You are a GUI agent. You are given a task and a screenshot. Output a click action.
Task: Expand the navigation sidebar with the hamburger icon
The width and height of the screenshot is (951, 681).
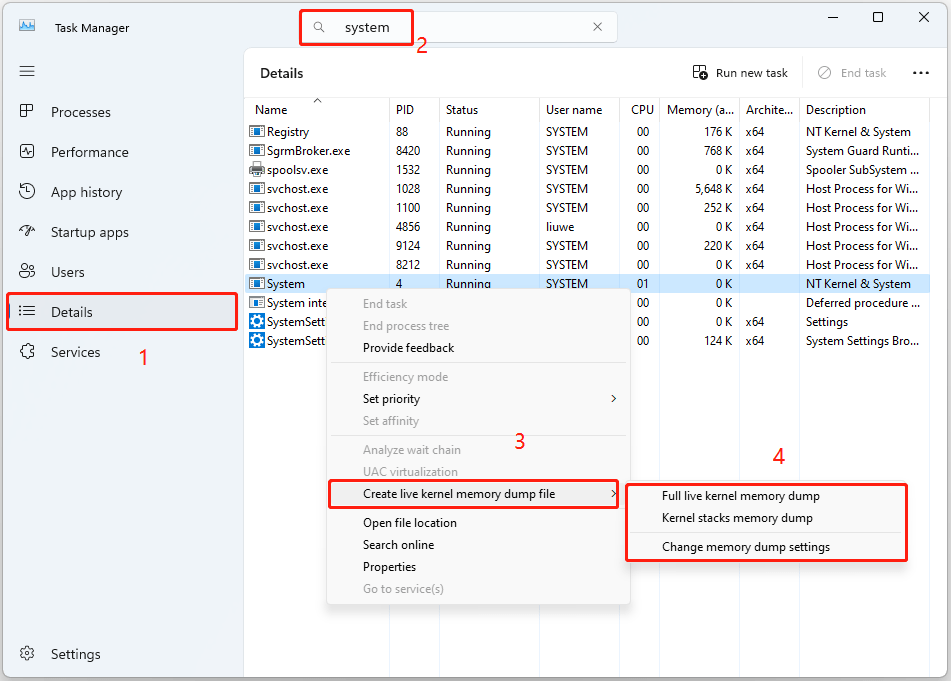[27, 71]
